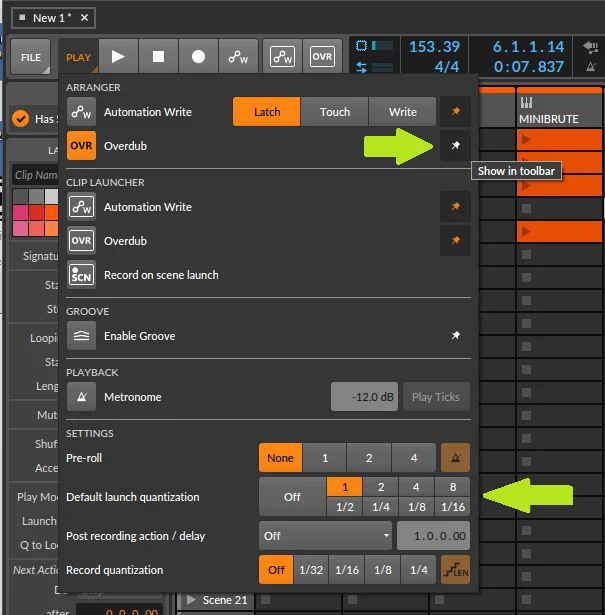Toggle metronome during pre-roll icon
Image resolution: width=605 pixels, height=615 pixels.
click(455, 458)
